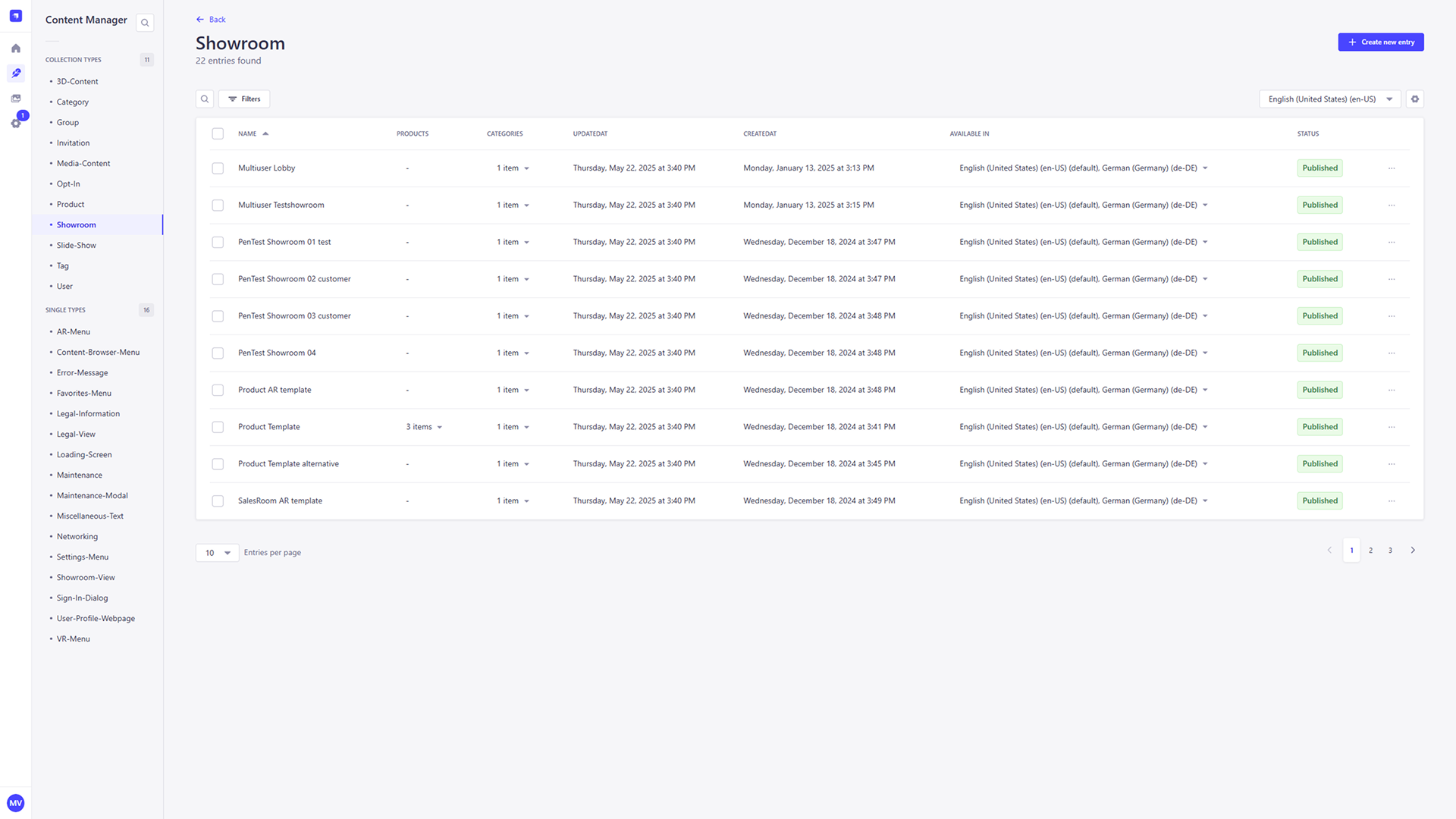Open the Slide-Show collection type
The width and height of the screenshot is (1456, 819).
[x=77, y=246]
